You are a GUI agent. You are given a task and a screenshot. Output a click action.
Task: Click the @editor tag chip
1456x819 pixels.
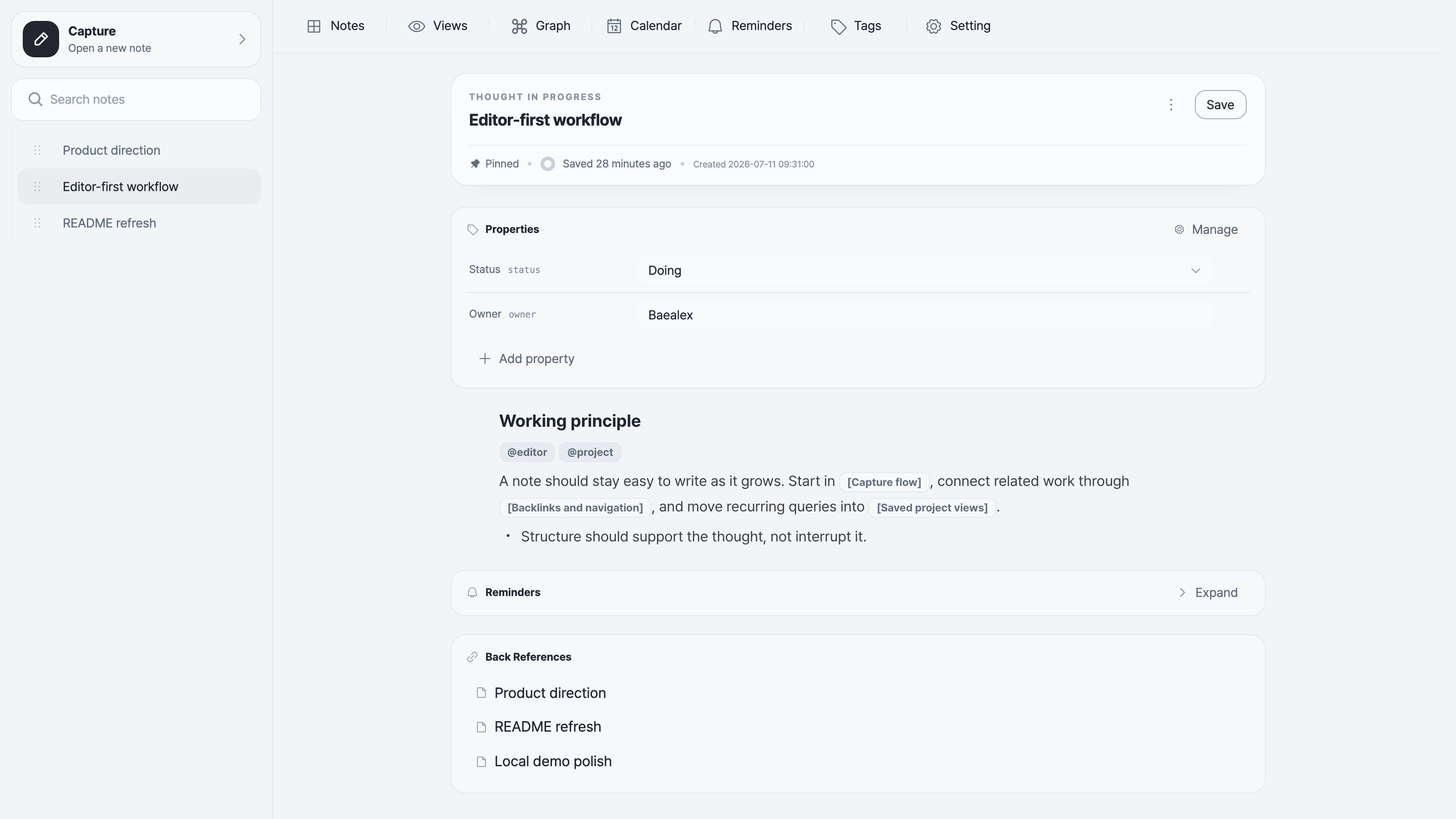point(527,452)
